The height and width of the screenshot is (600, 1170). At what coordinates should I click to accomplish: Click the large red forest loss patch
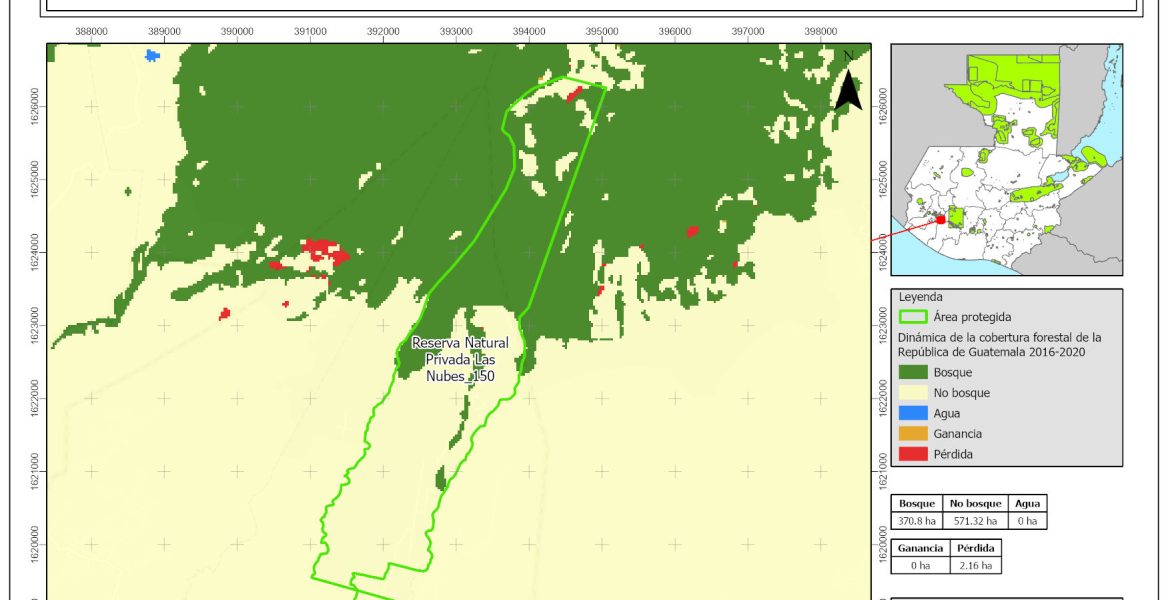point(326,251)
